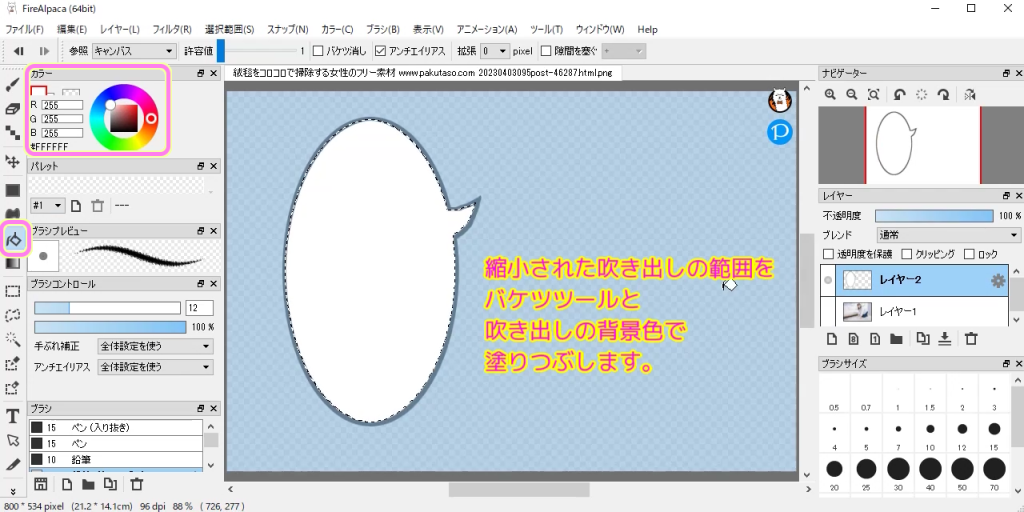Open the 選択範囲(S) menu
This screenshot has width=1024, height=512.
coord(229,29)
